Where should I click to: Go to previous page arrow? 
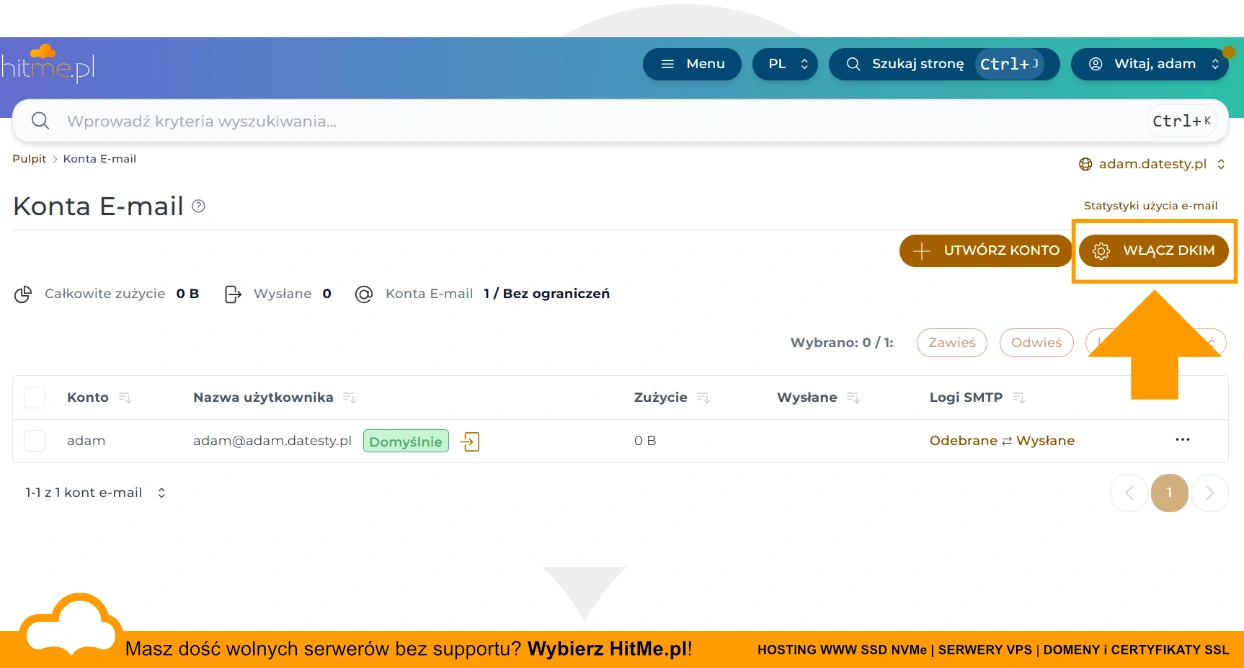click(x=1129, y=493)
